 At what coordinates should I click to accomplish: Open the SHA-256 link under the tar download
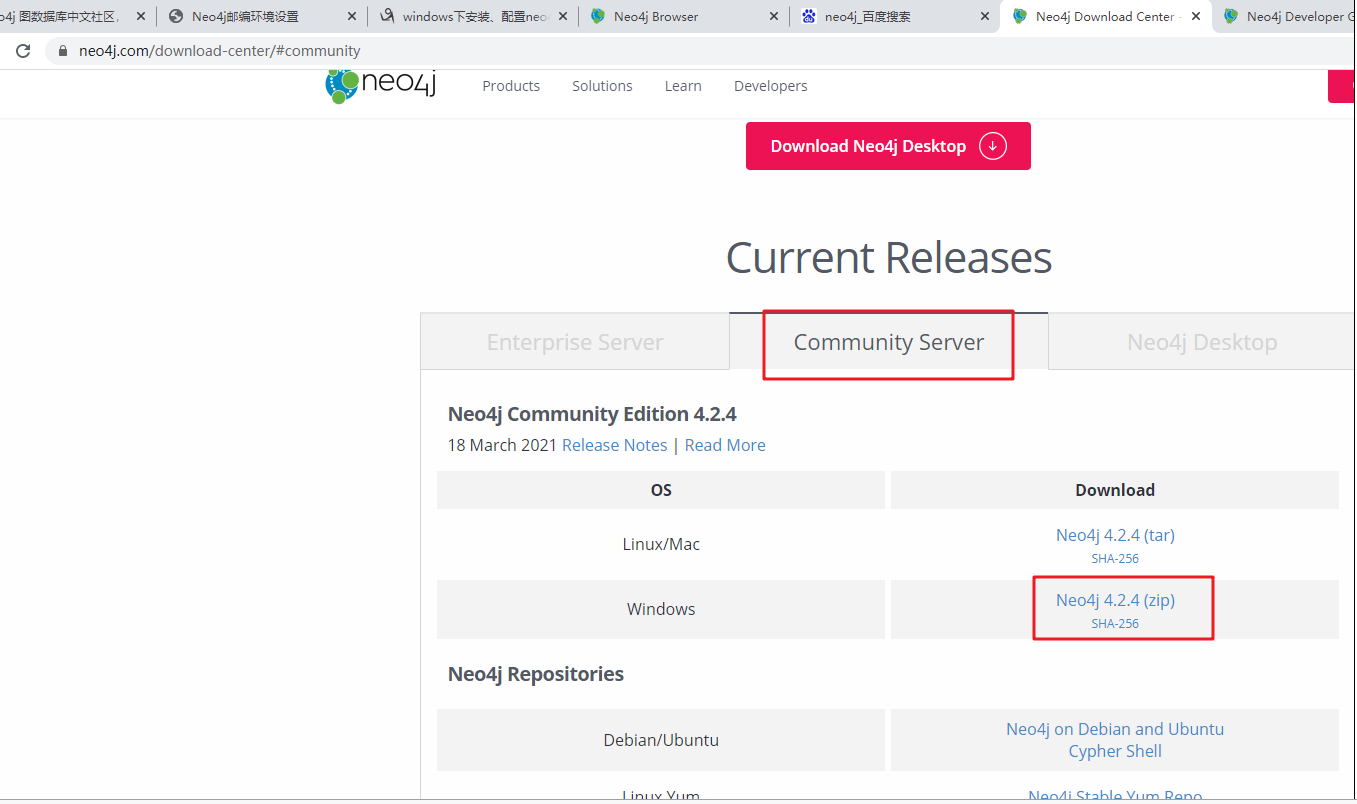(1115, 559)
